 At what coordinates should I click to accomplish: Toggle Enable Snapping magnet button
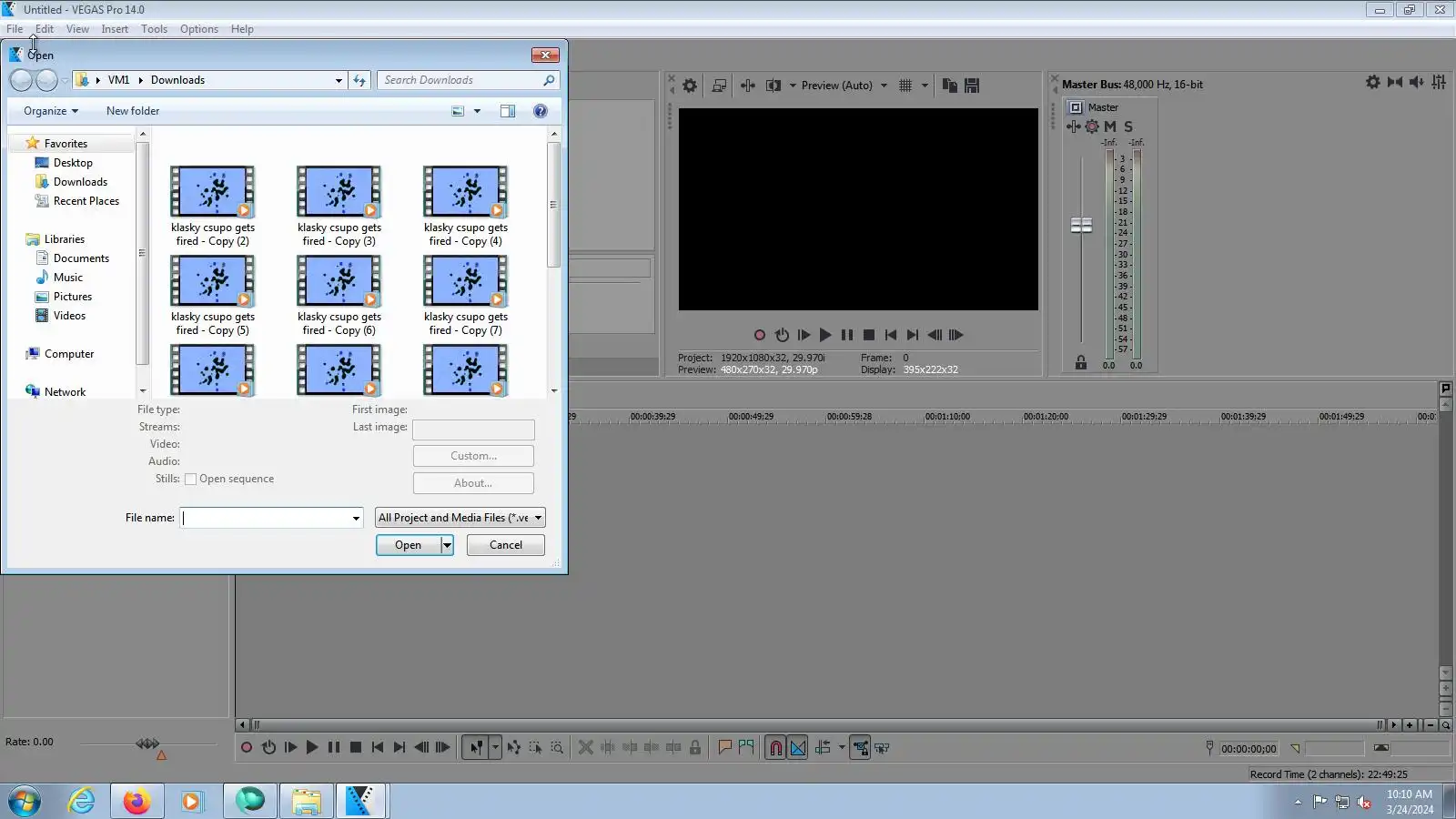tap(775, 748)
